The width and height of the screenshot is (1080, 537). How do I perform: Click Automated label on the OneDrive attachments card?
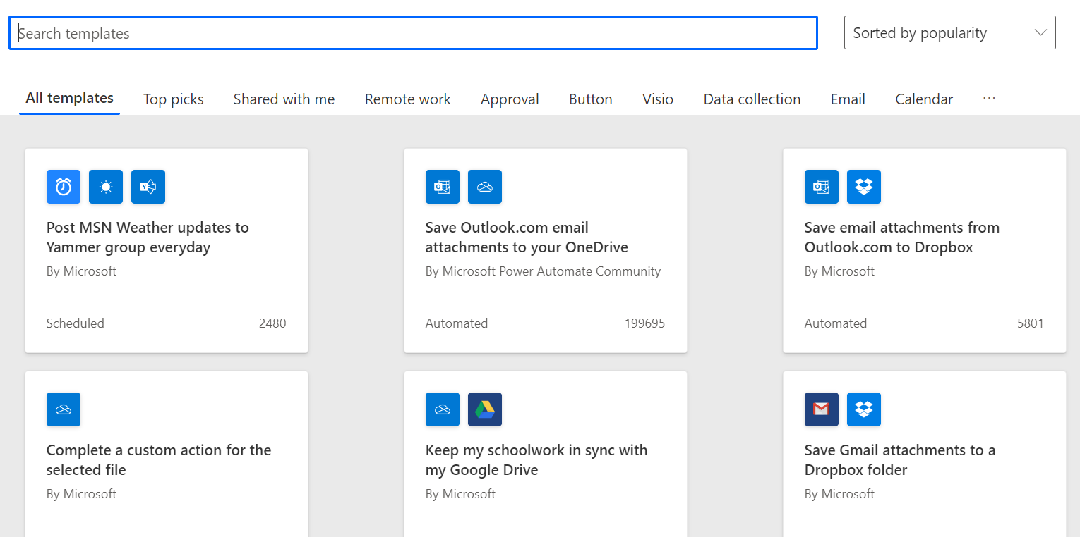456,323
